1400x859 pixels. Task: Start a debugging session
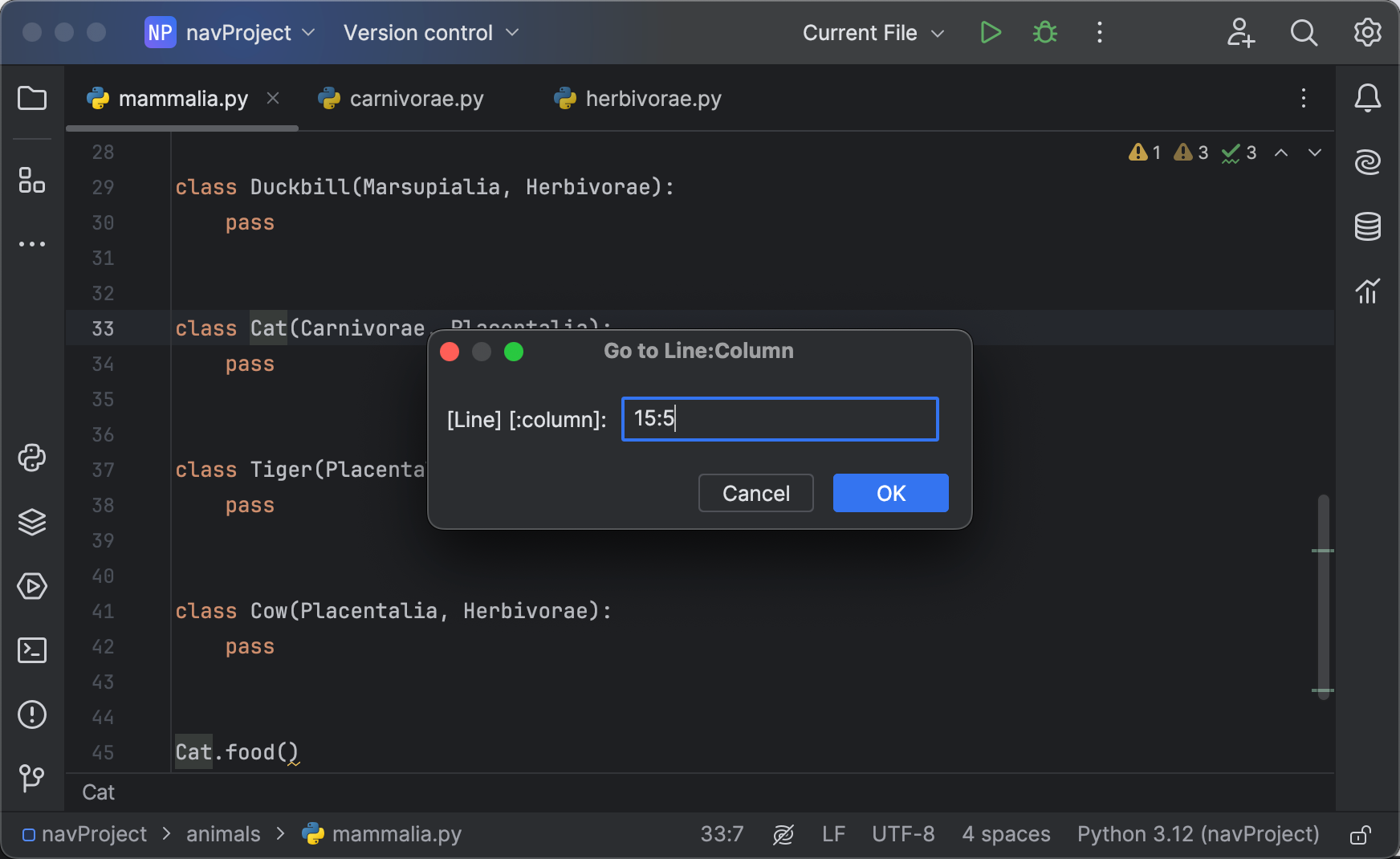coord(1044,33)
